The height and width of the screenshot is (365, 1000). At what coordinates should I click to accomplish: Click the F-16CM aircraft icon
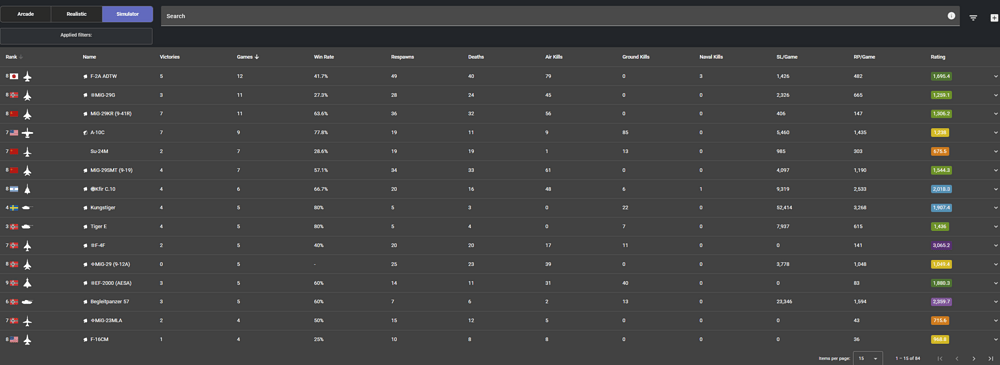27,339
